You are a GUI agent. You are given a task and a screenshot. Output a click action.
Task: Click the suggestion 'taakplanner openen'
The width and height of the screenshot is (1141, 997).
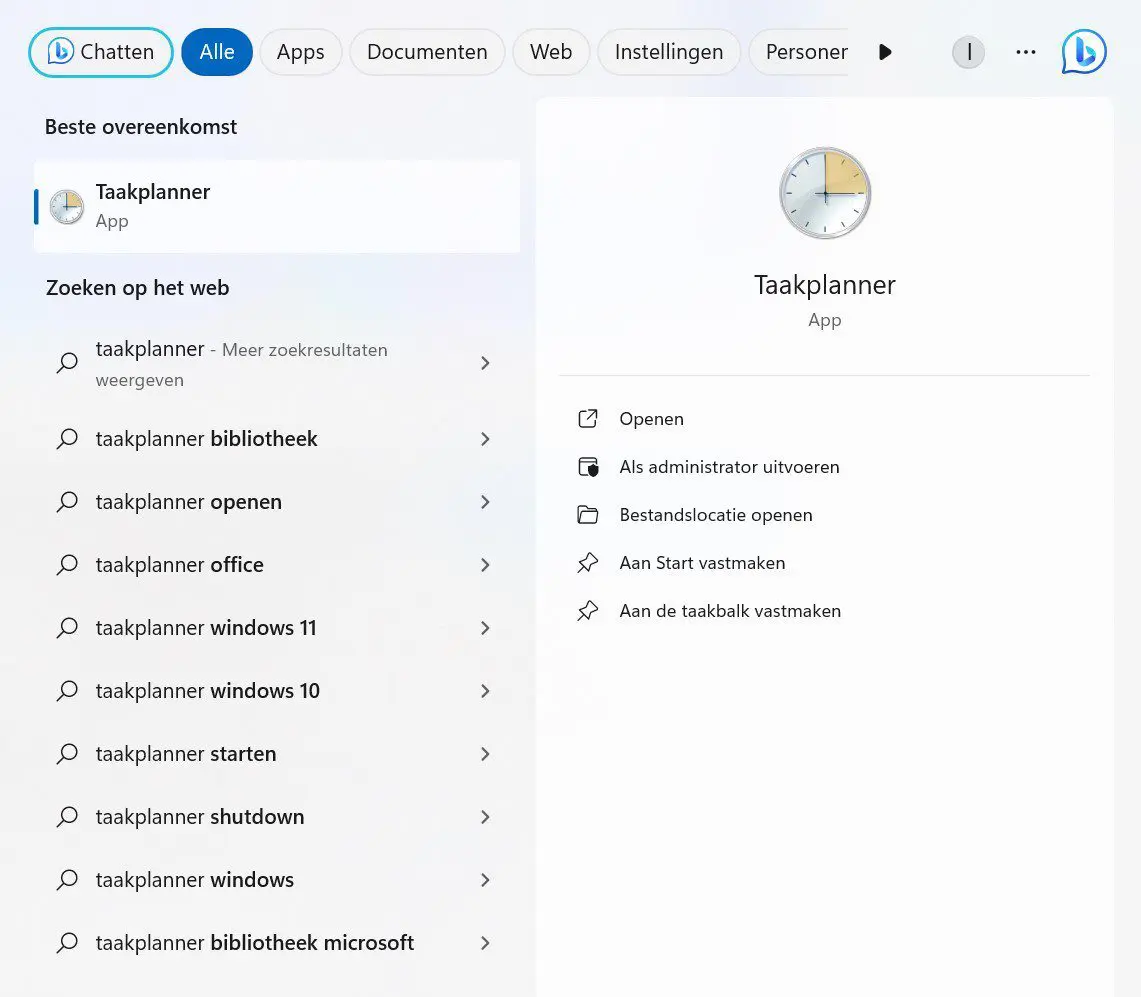click(277, 502)
